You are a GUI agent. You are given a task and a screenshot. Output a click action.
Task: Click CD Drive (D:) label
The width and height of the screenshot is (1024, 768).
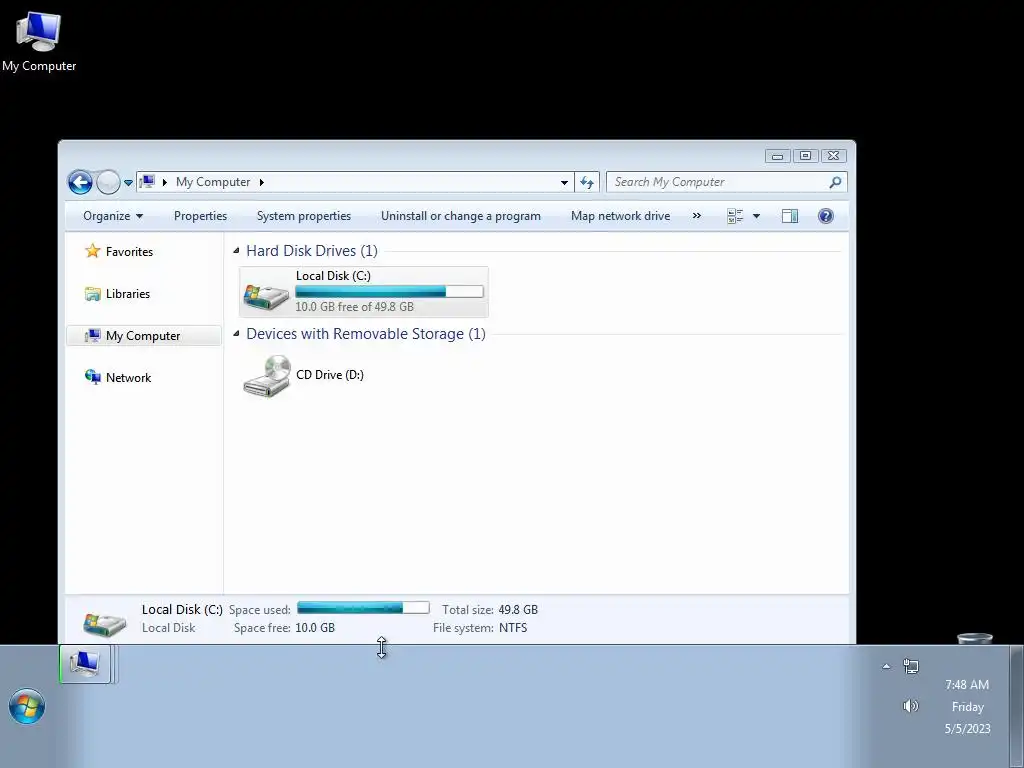[x=330, y=375]
